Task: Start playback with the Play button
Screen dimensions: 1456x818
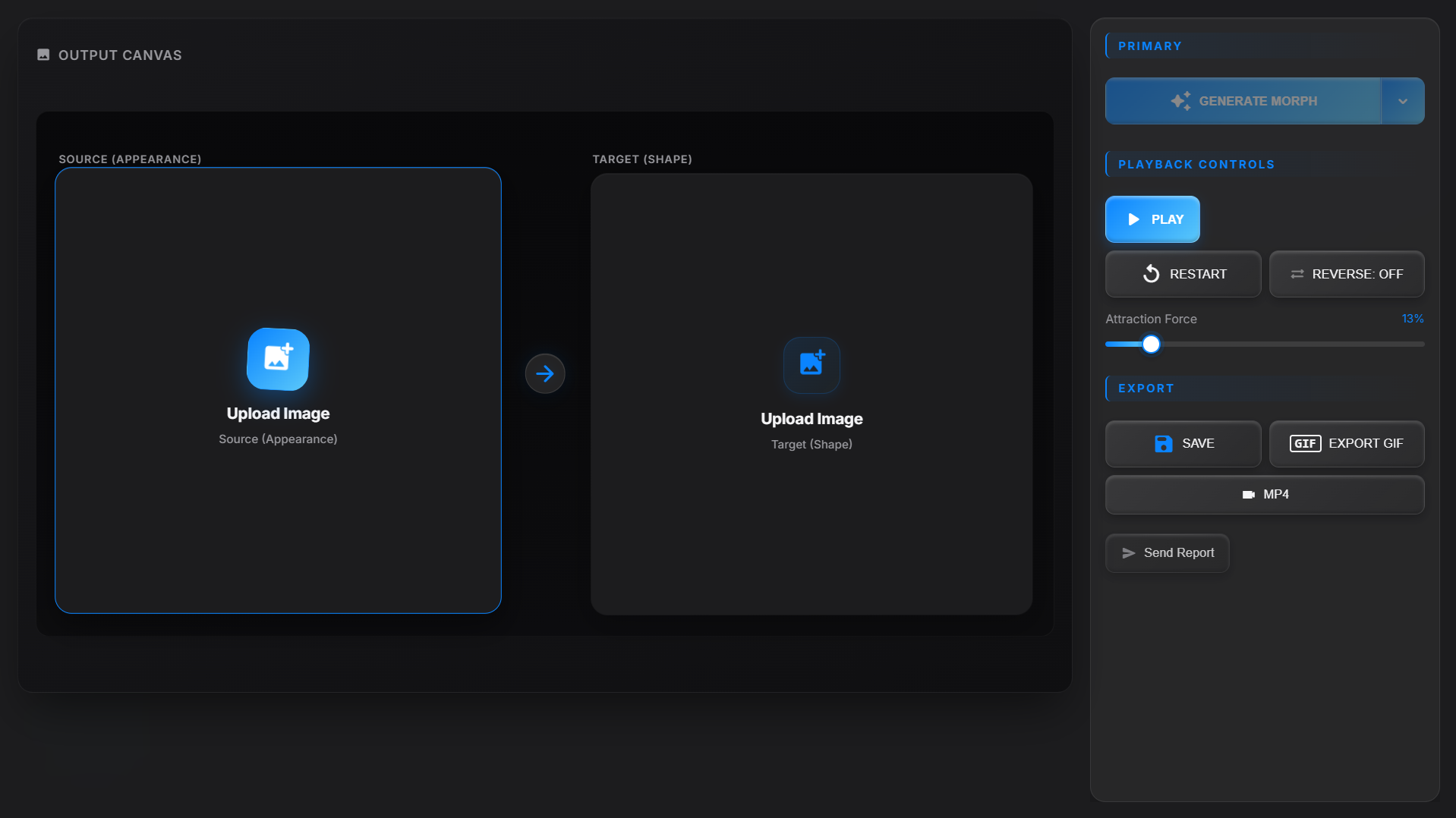Action: 1152,219
